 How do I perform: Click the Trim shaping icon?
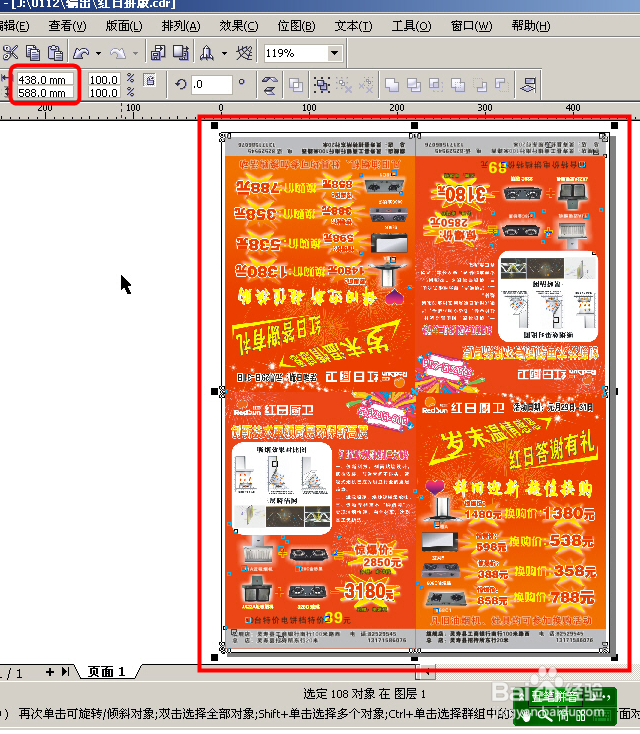(x=414, y=85)
